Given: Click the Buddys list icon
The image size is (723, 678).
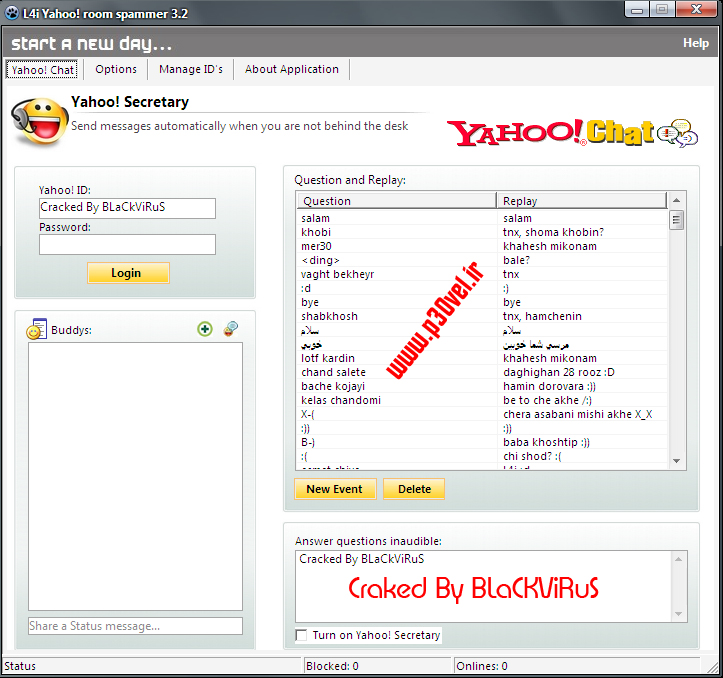Looking at the screenshot, I should point(37,329).
